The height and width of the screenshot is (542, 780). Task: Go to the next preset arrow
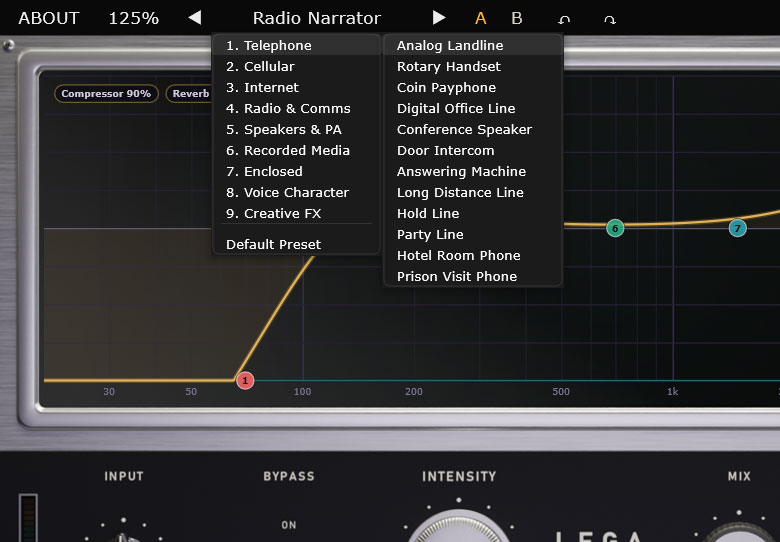click(x=439, y=18)
